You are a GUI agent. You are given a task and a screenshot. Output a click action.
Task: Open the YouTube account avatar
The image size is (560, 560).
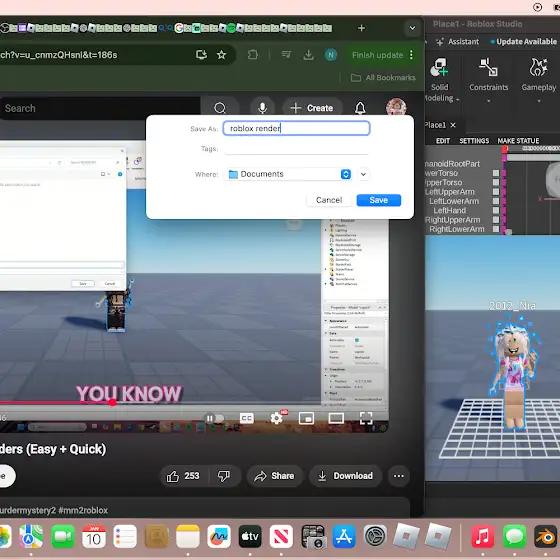396,107
